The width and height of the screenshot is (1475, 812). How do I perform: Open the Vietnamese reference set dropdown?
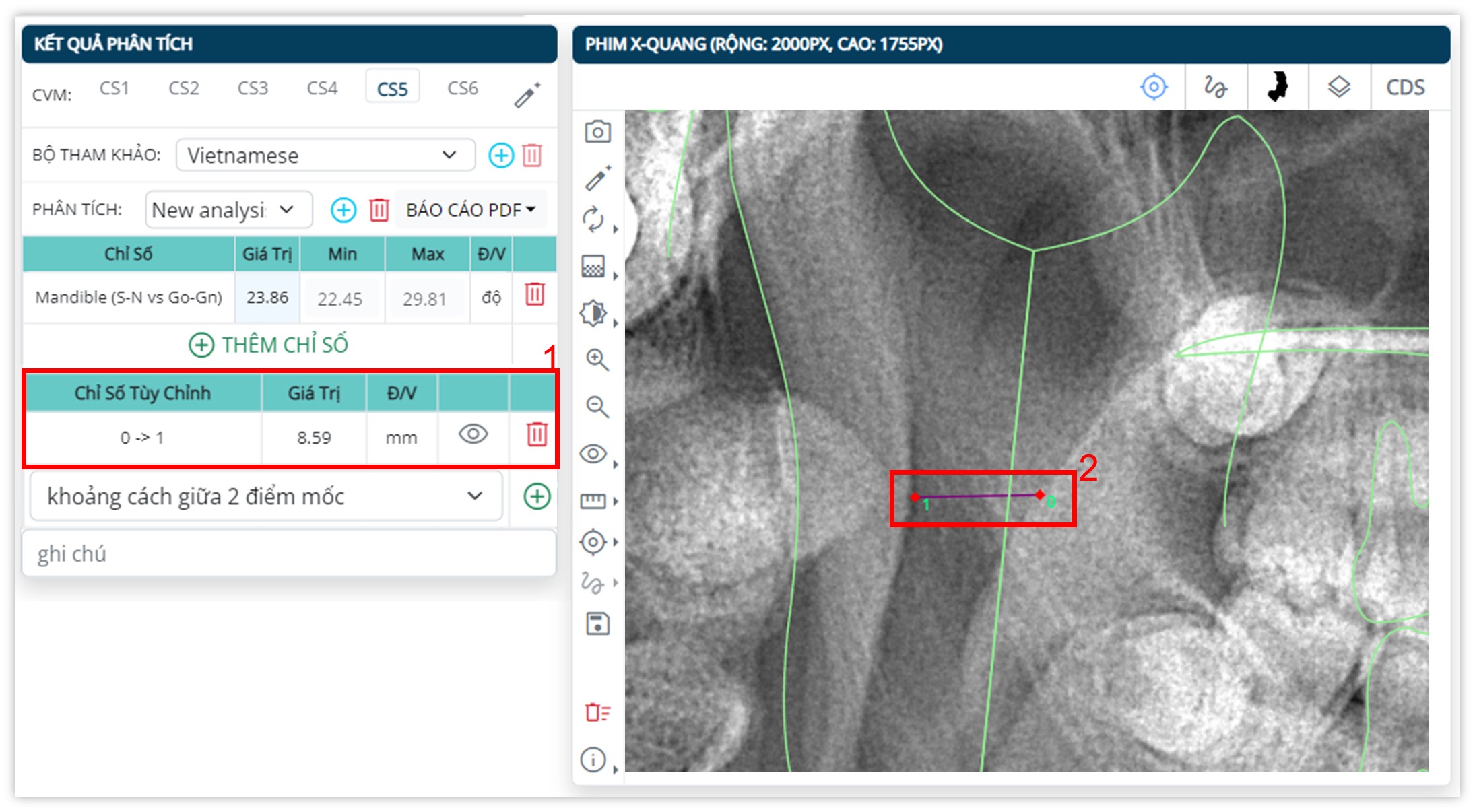point(325,156)
